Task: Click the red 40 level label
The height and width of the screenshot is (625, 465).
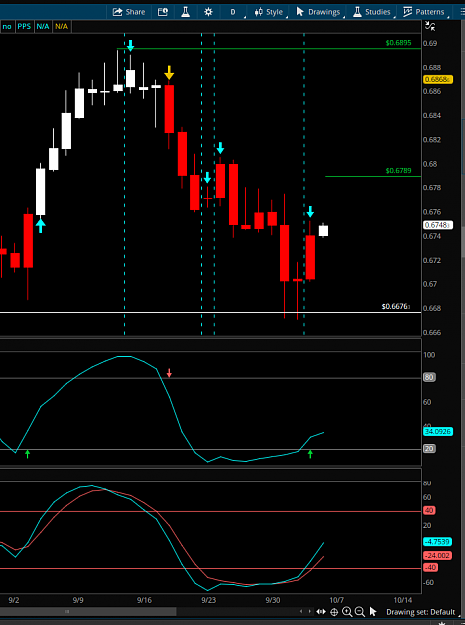Action: 430,511
